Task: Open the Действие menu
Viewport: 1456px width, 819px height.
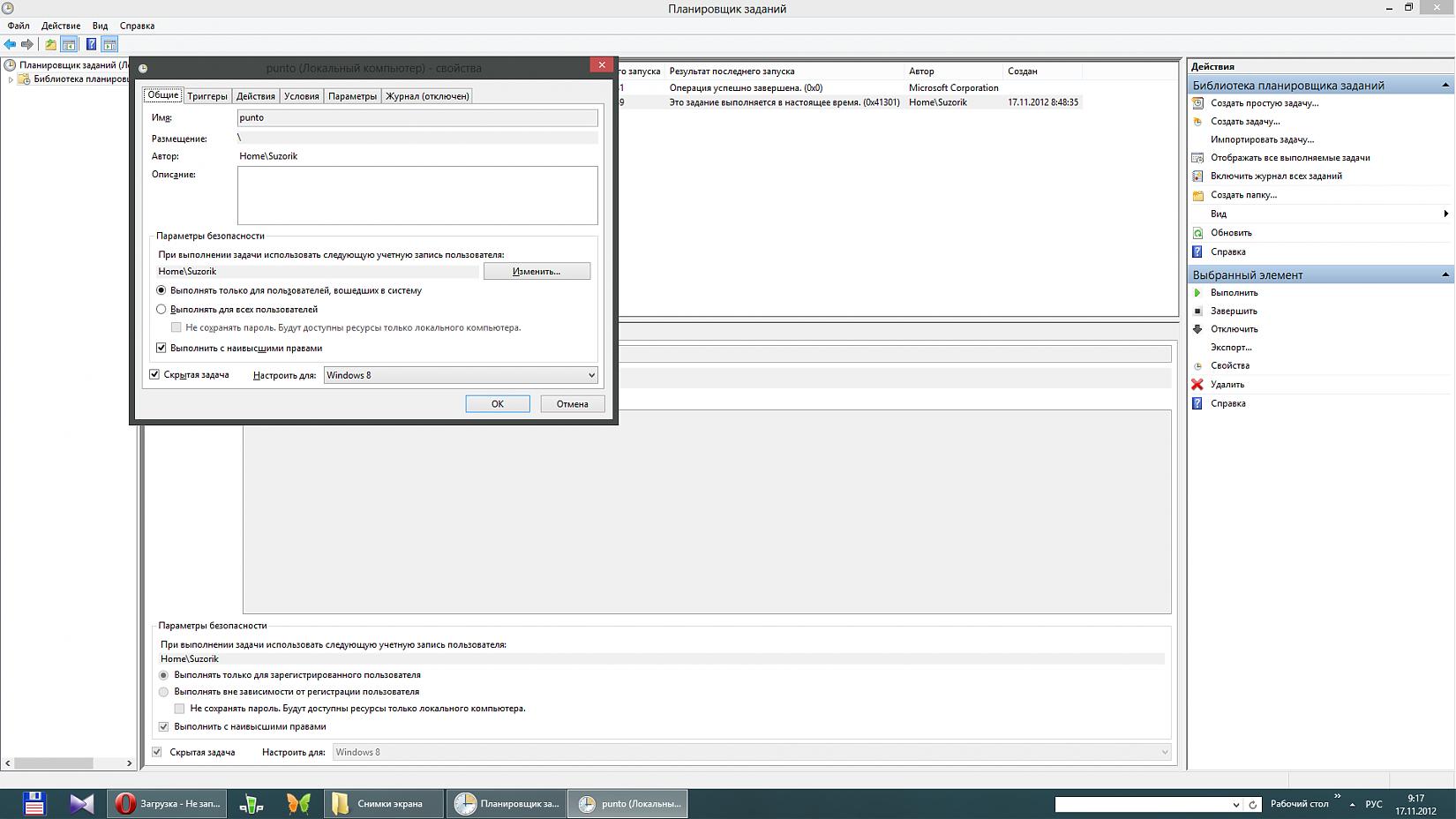Action: click(61, 26)
